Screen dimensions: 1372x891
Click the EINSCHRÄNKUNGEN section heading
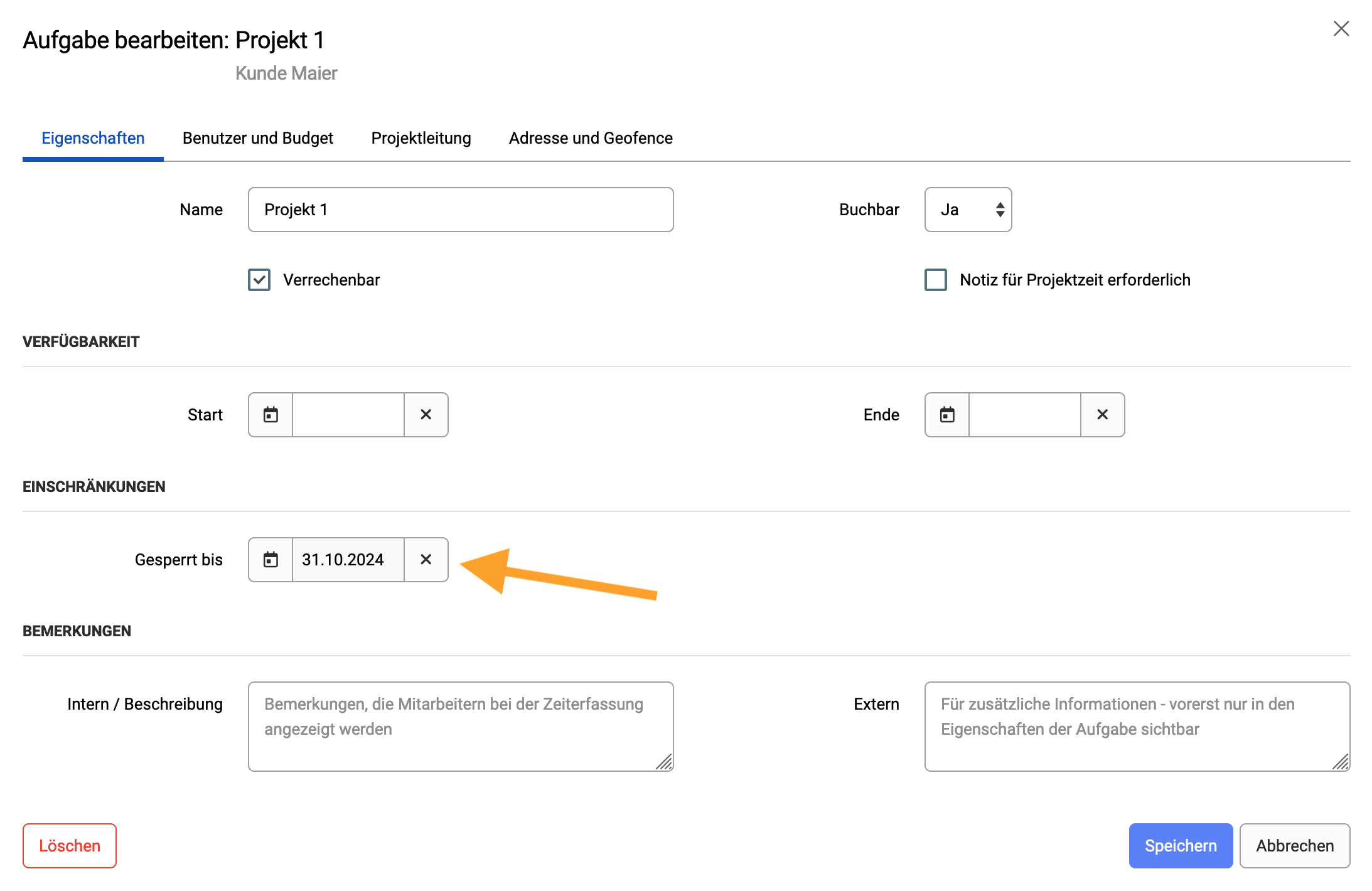[94, 487]
